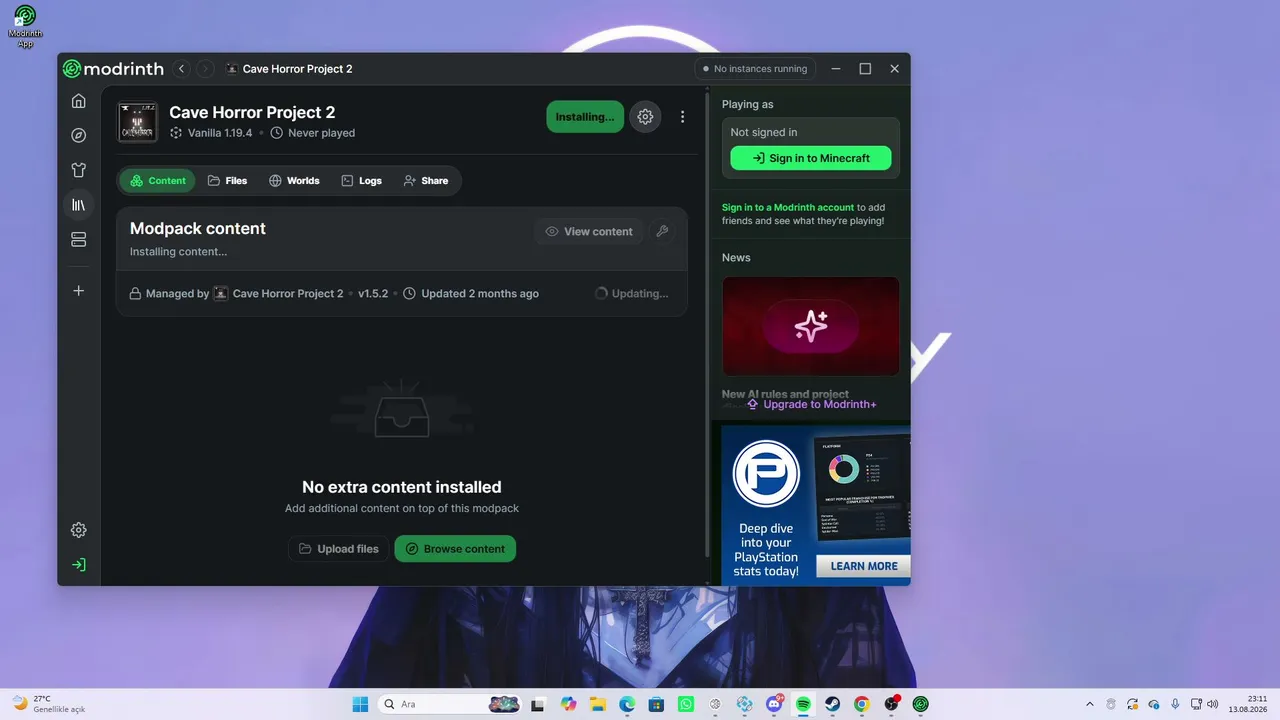Screen dimensions: 1280x720
Task: Open File Explorer from the taskbar
Action: pyautogui.click(x=598, y=704)
